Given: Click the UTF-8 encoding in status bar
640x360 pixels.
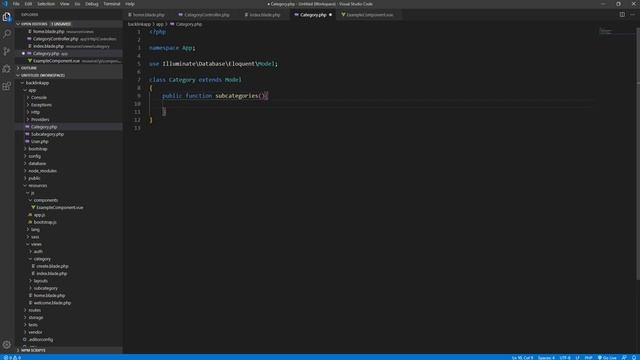Looking at the screenshot, I should click(565, 358).
